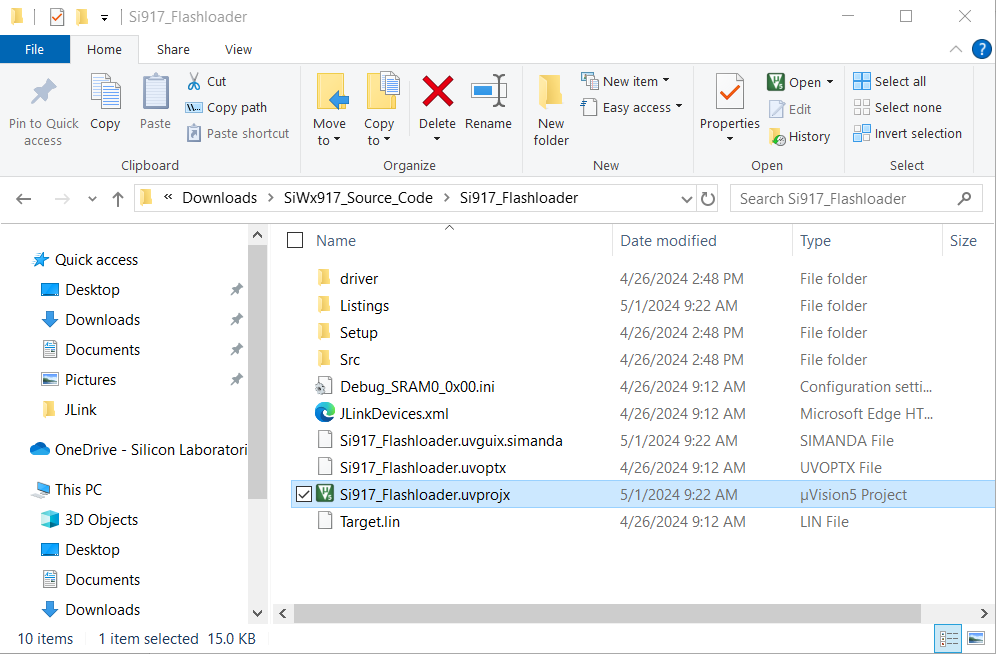Open address bar history dropdown

[687, 199]
